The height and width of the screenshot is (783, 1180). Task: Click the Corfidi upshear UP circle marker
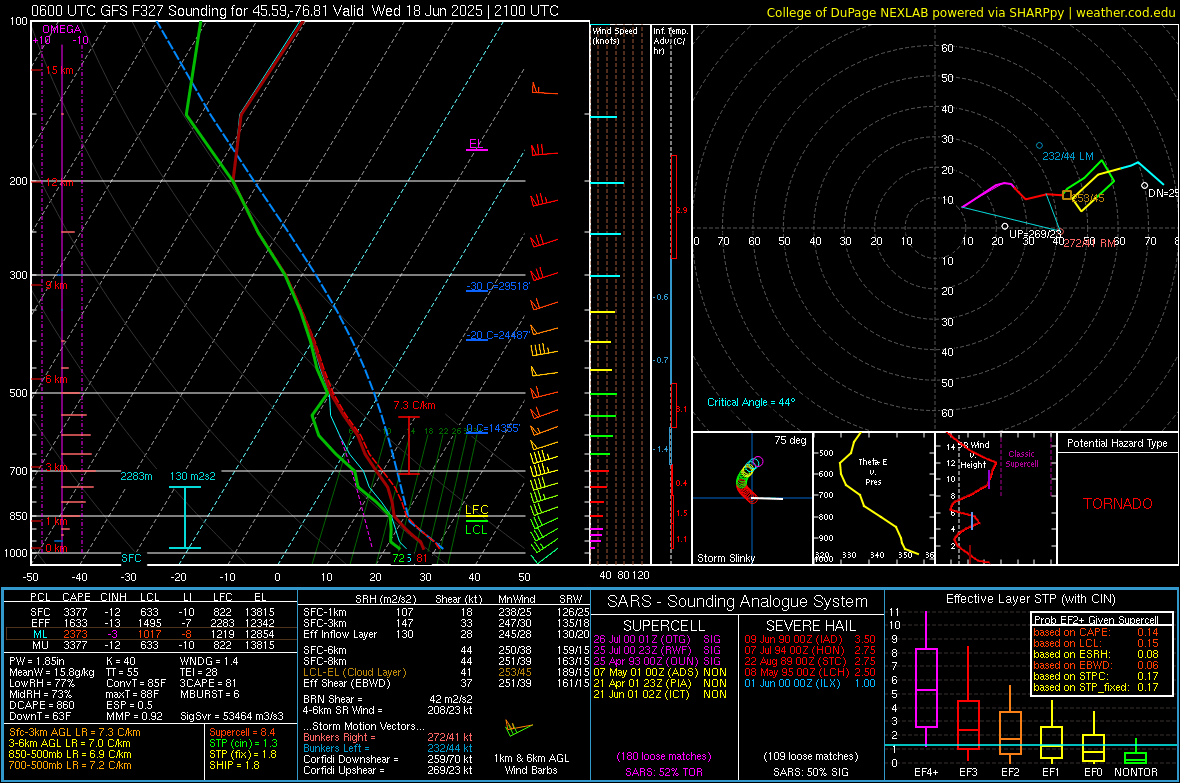click(1005, 226)
